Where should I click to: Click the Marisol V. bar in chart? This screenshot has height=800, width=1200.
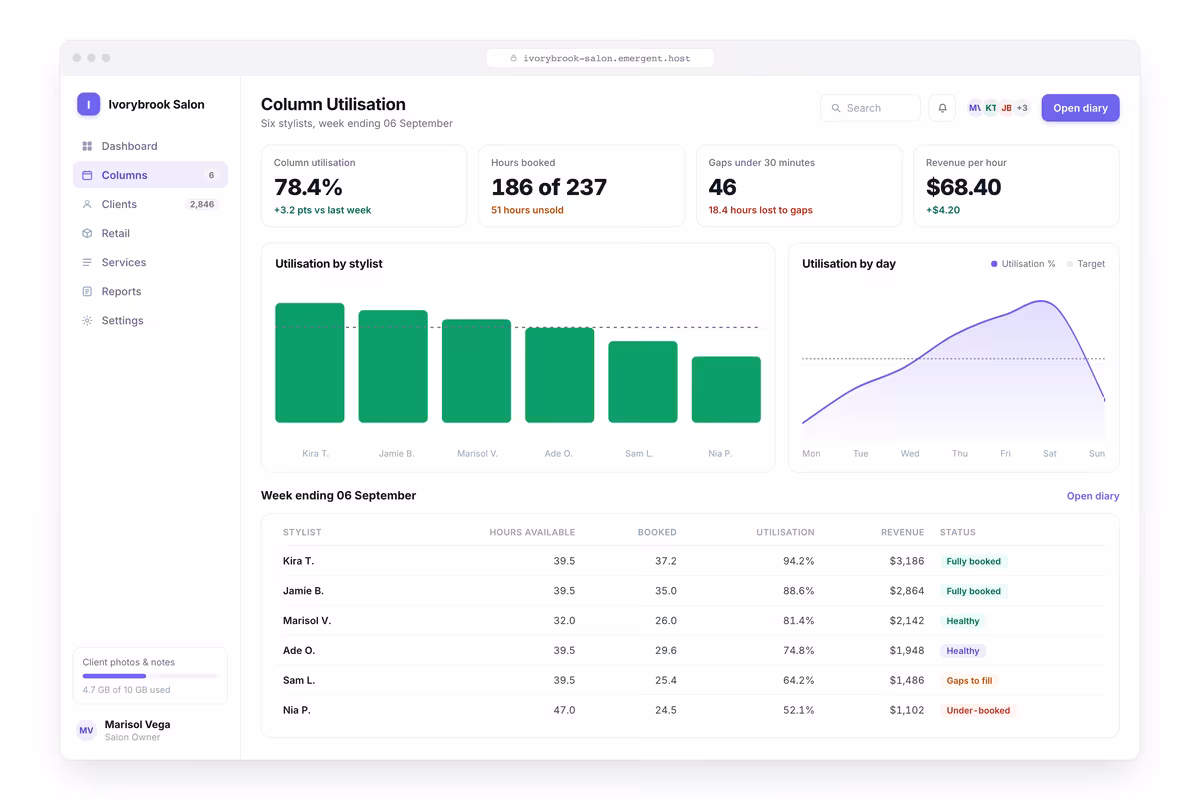click(x=476, y=371)
